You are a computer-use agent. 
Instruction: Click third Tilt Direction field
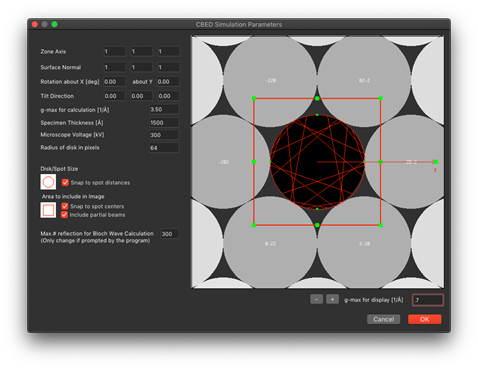(169, 96)
